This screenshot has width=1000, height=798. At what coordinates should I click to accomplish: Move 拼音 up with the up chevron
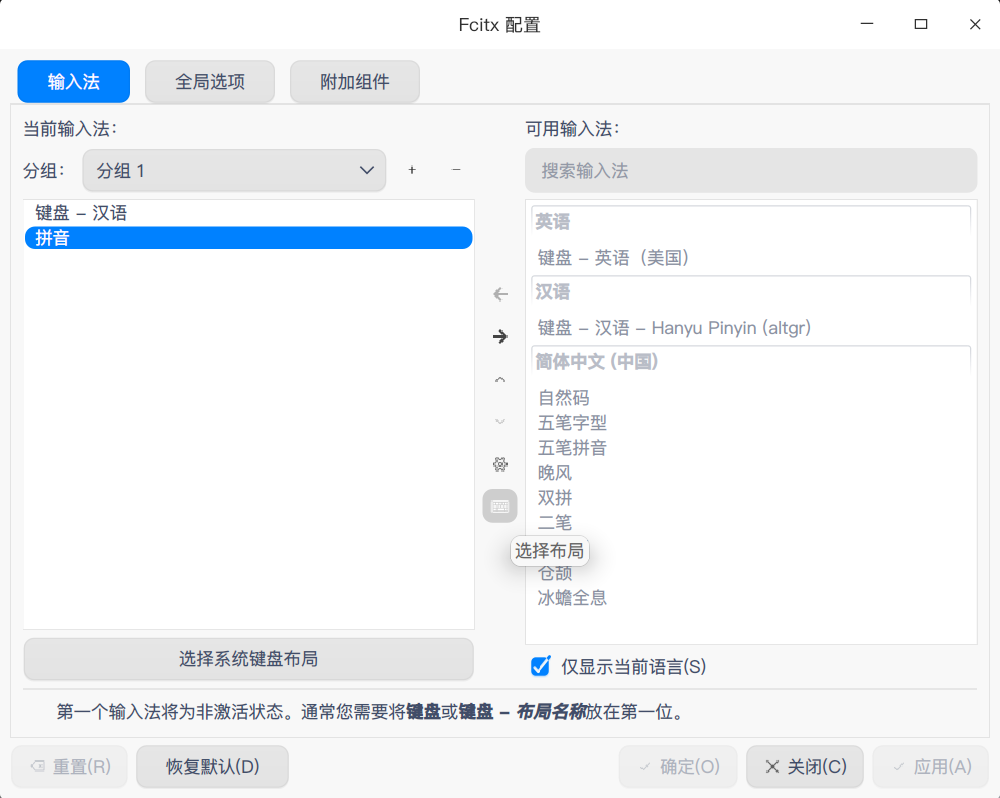(x=499, y=379)
